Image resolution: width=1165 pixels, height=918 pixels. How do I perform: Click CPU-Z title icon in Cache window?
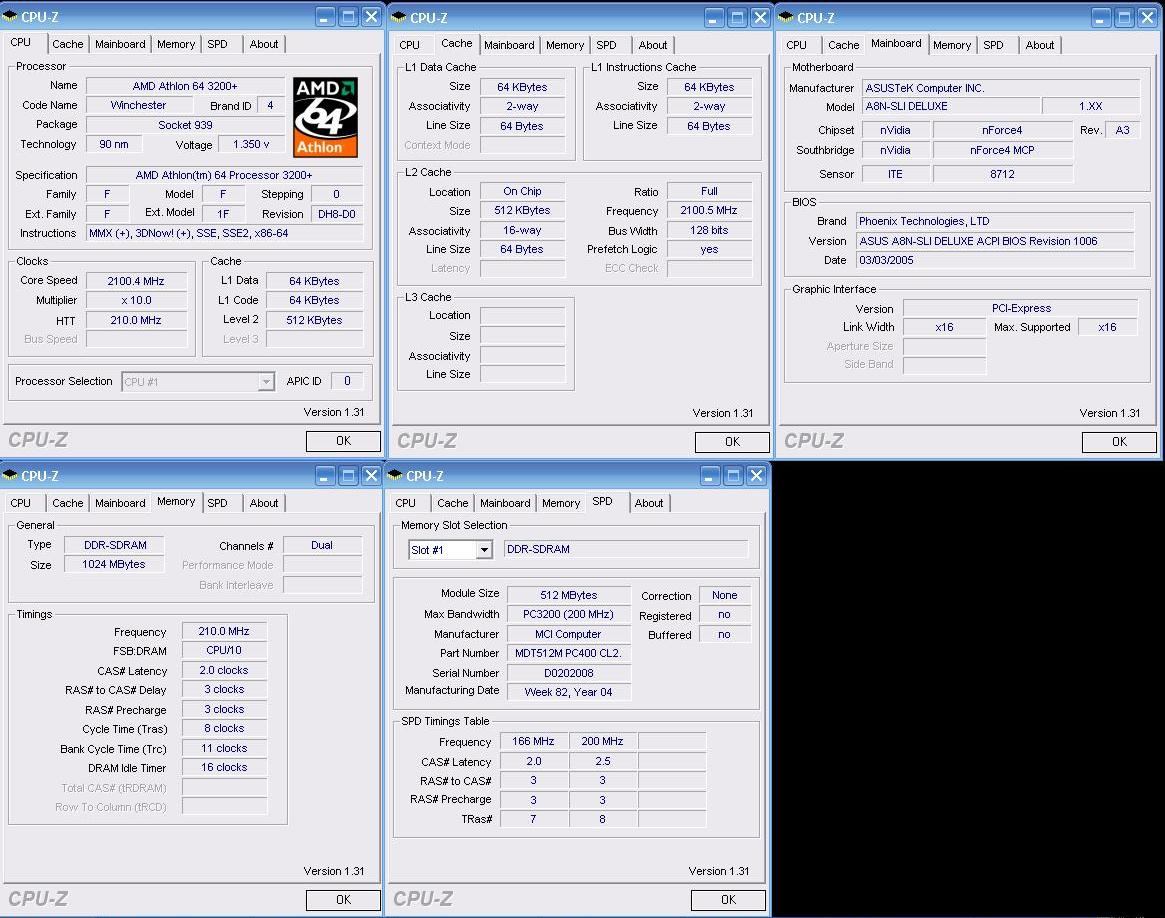coord(399,17)
